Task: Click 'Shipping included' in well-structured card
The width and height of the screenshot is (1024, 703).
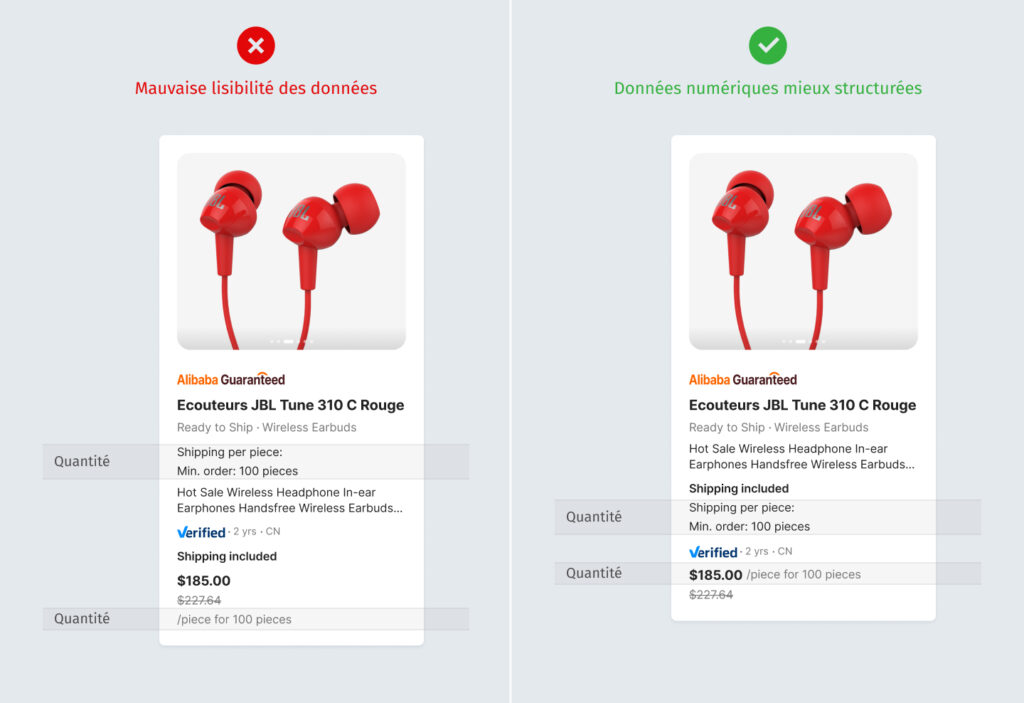Action: pos(739,489)
